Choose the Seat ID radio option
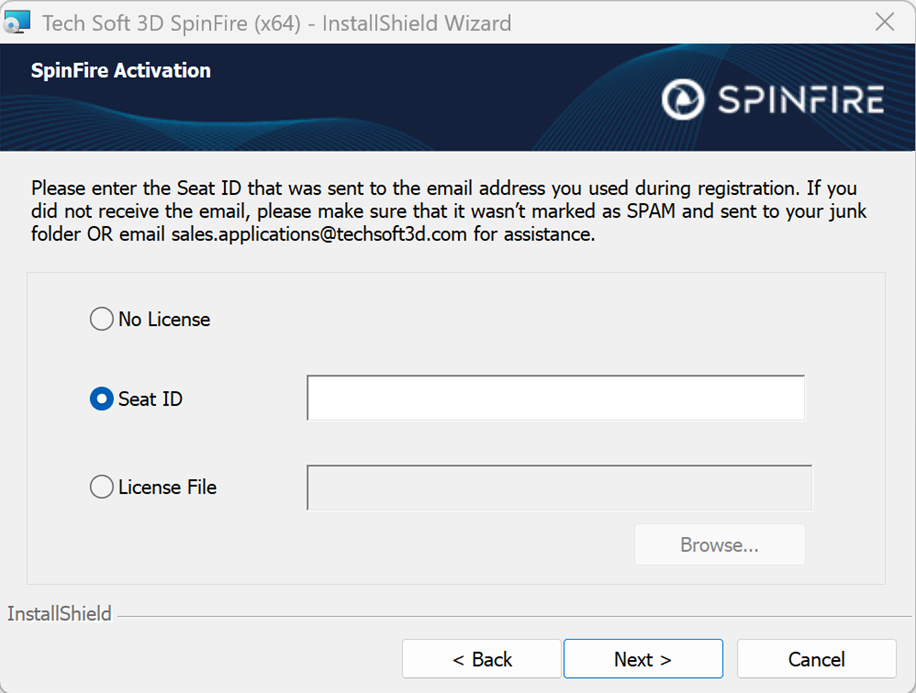The width and height of the screenshot is (916, 693). [101, 399]
